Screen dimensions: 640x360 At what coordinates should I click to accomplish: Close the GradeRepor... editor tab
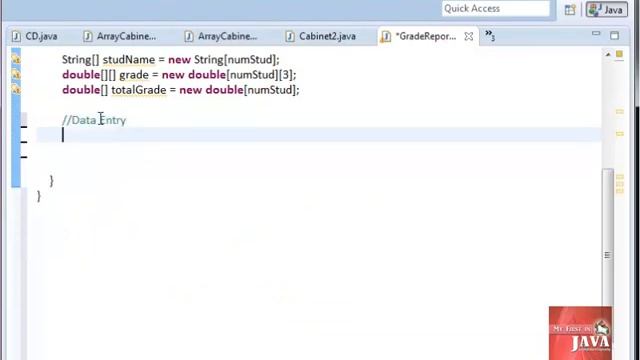click(469, 36)
